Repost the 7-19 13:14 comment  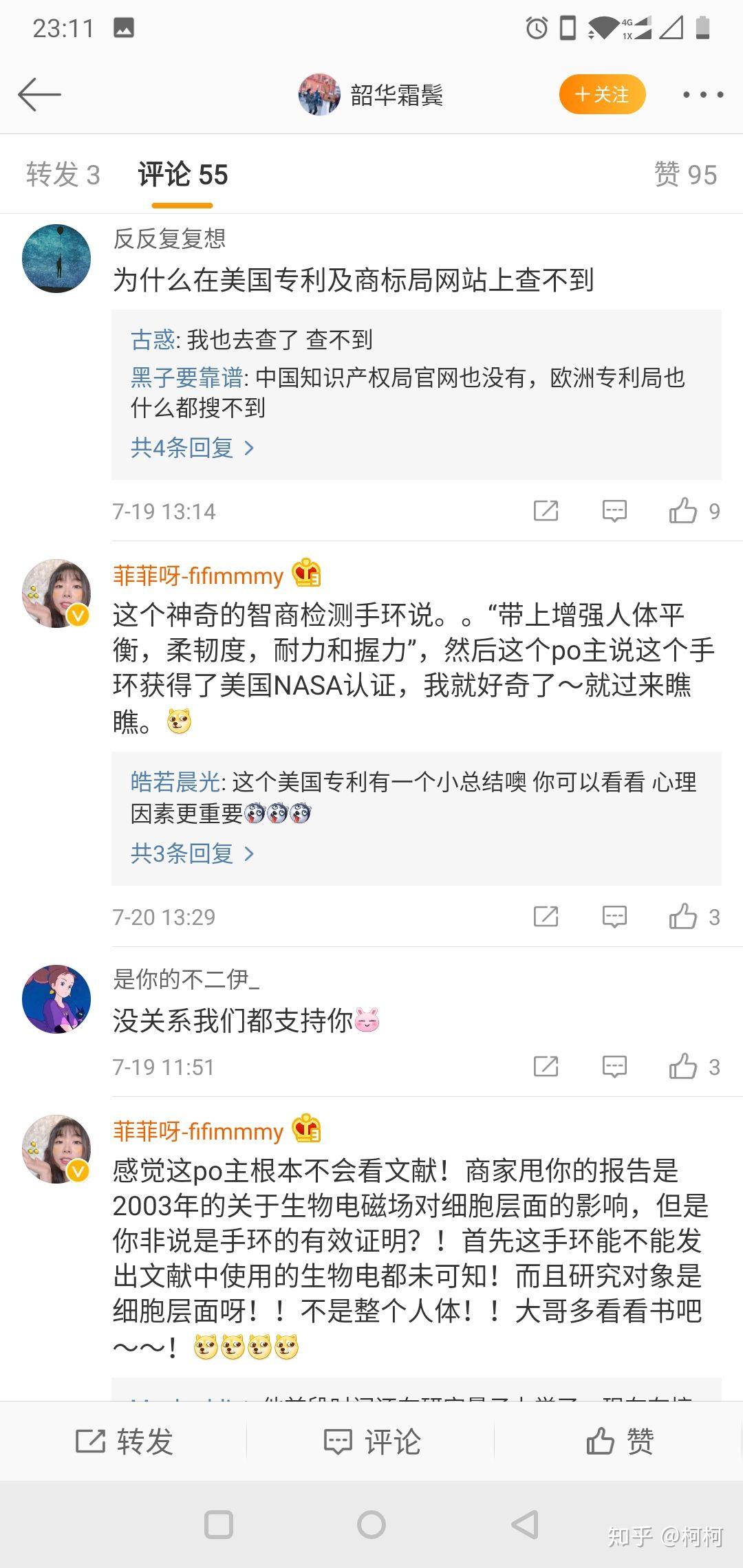coord(546,511)
